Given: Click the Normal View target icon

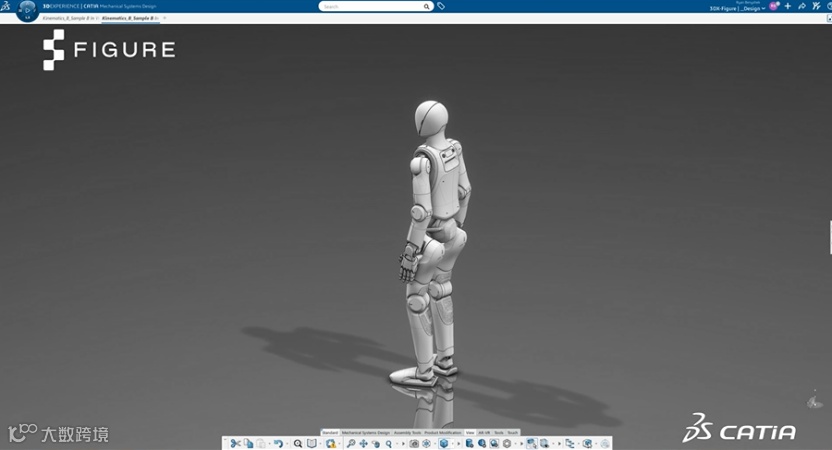Looking at the screenshot, I should click(427, 444).
